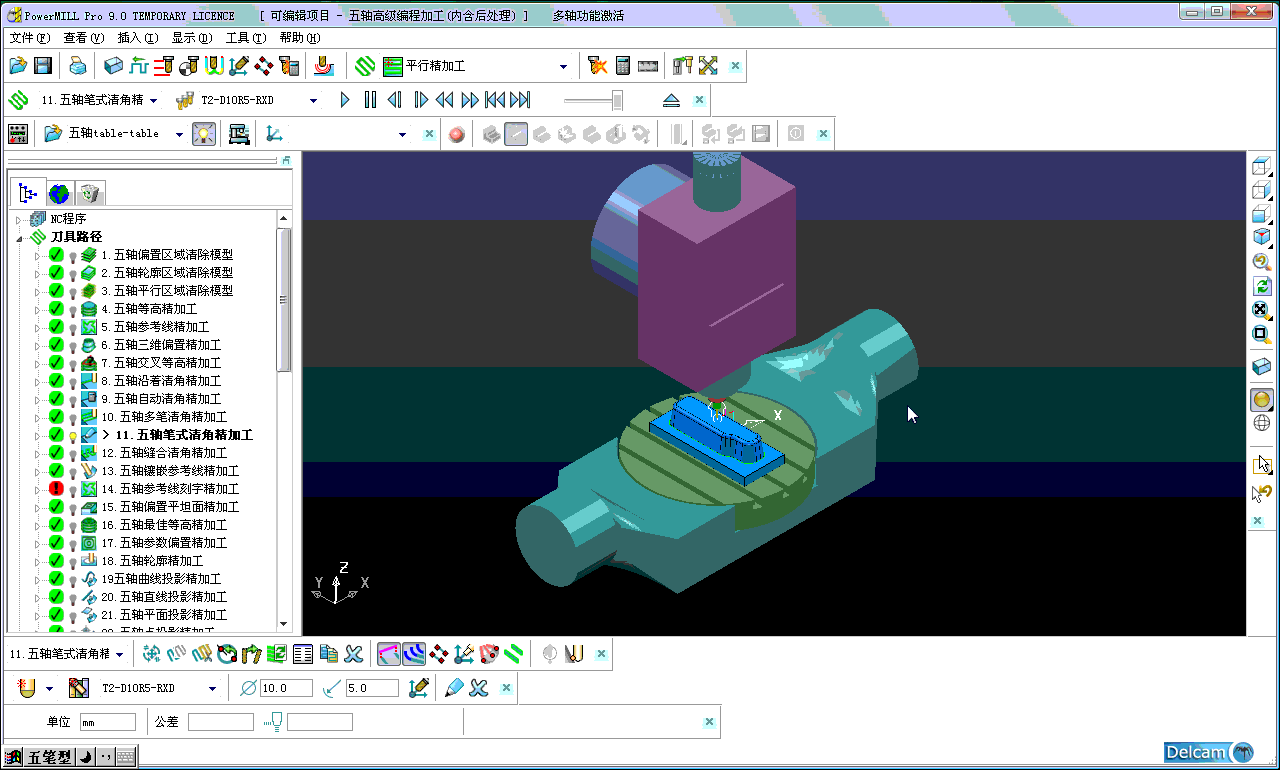Click the collision checking icon
The image size is (1280, 770).
click(598, 66)
